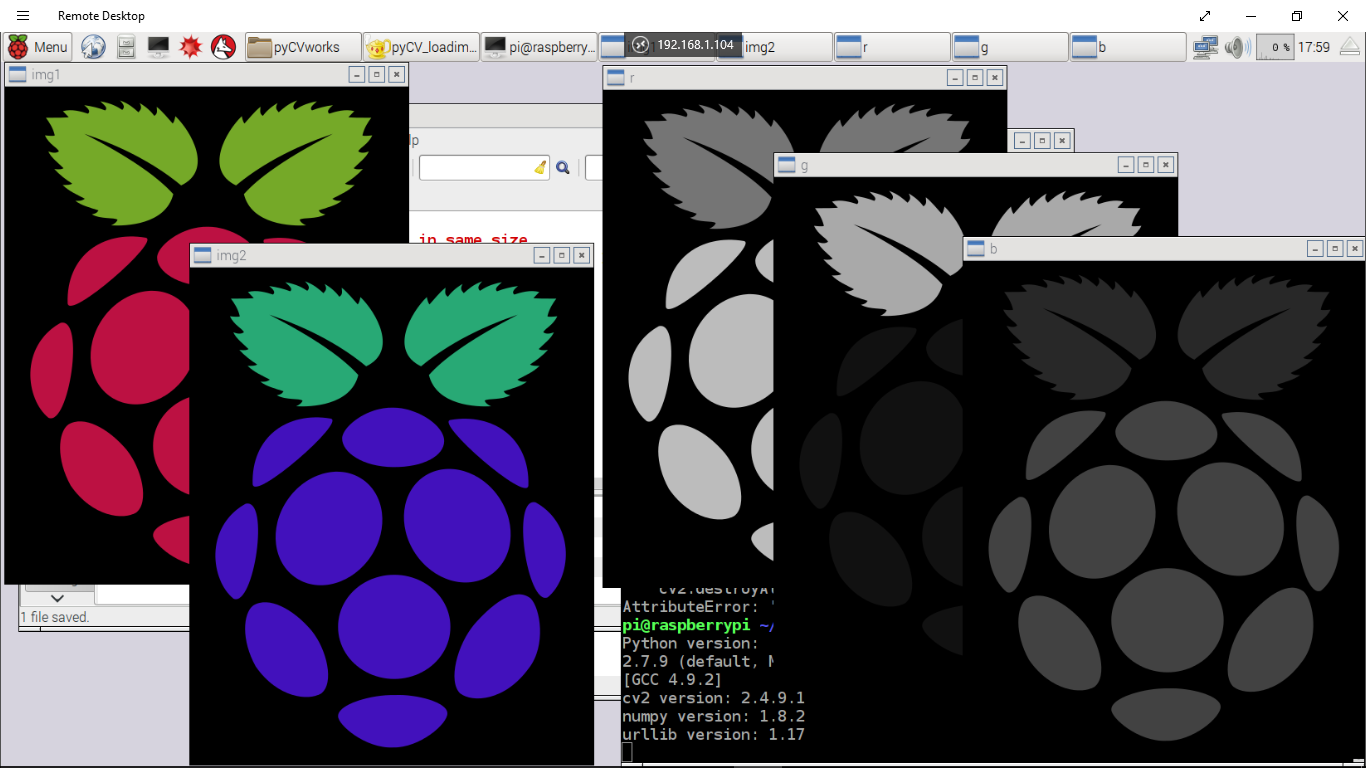Open the file manager cabinet icon
This screenshot has width=1366, height=768.
126,47
